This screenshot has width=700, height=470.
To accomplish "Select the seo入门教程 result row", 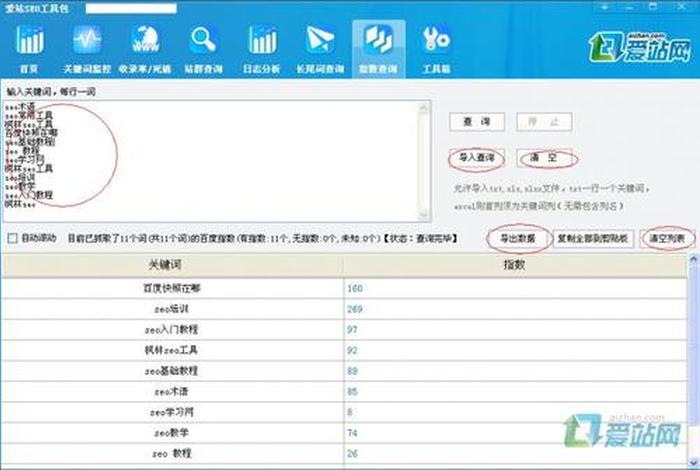I will click(344, 329).
